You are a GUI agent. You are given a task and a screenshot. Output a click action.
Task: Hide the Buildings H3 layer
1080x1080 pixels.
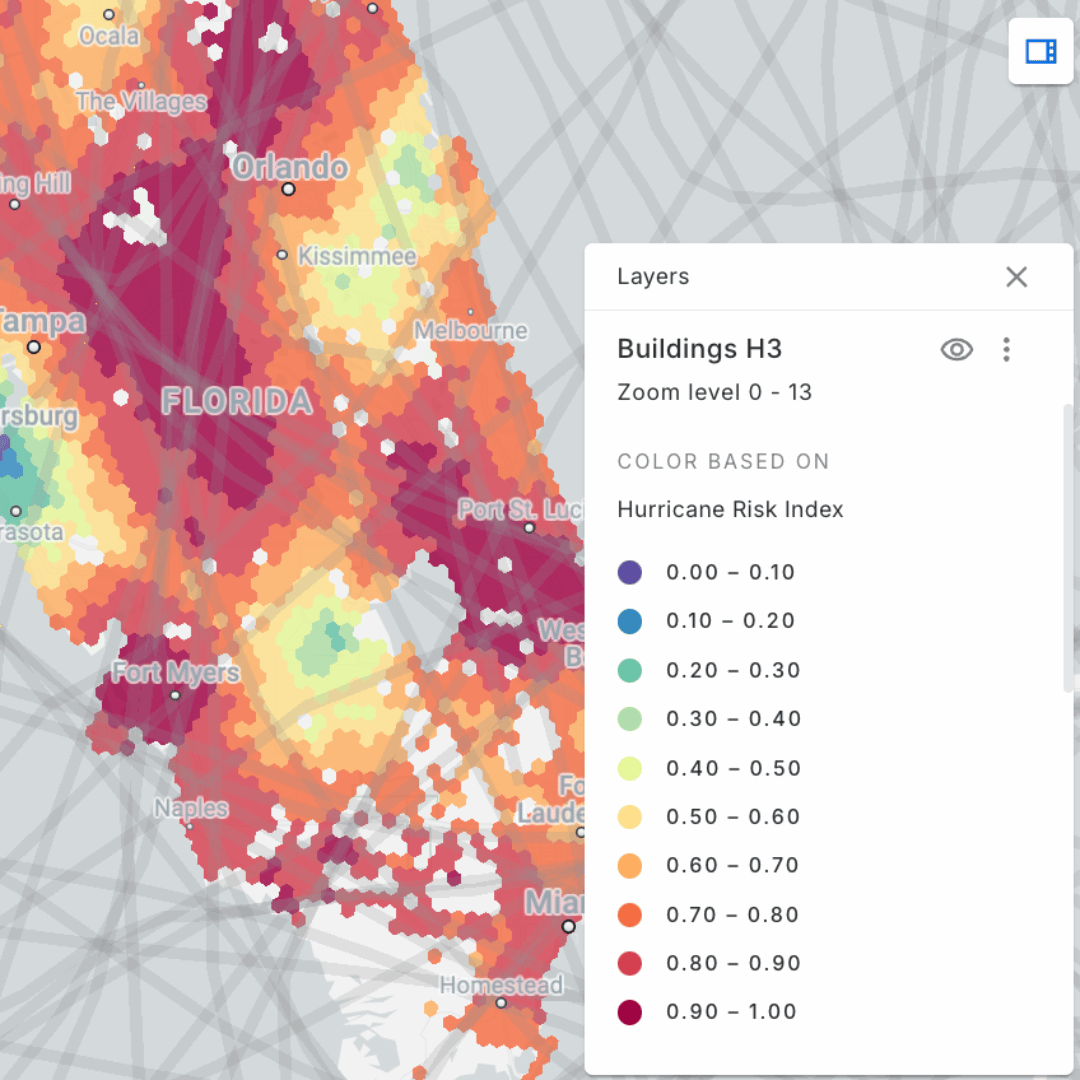point(956,349)
